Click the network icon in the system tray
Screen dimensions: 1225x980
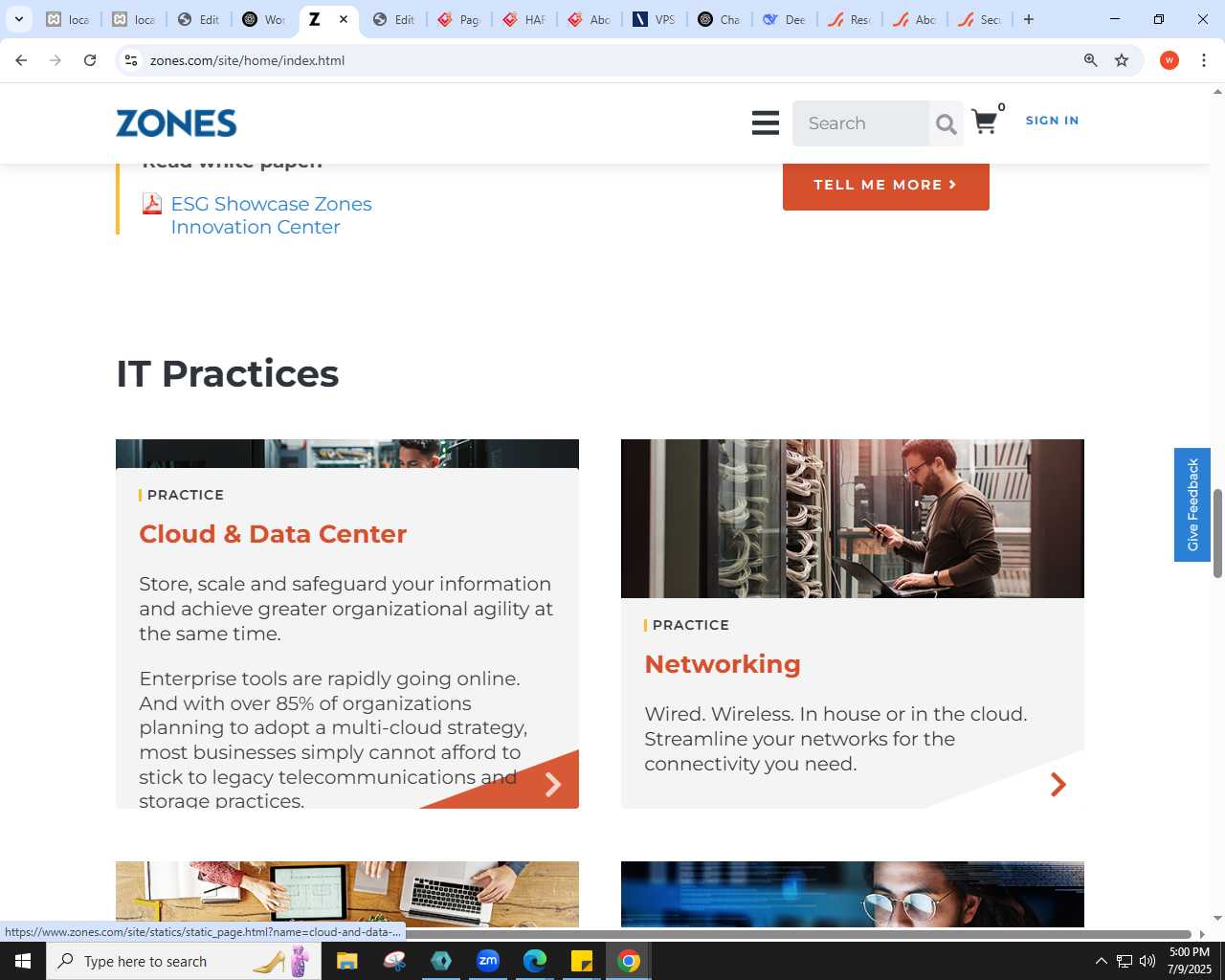coord(1125,961)
